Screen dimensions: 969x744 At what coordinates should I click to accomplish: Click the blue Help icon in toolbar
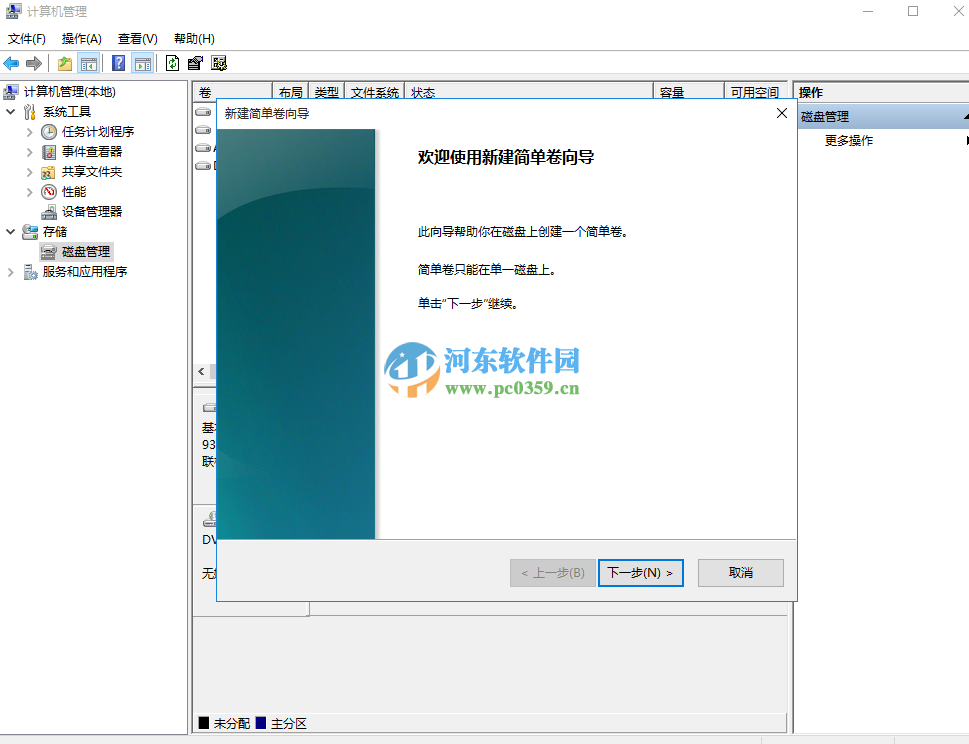point(118,63)
